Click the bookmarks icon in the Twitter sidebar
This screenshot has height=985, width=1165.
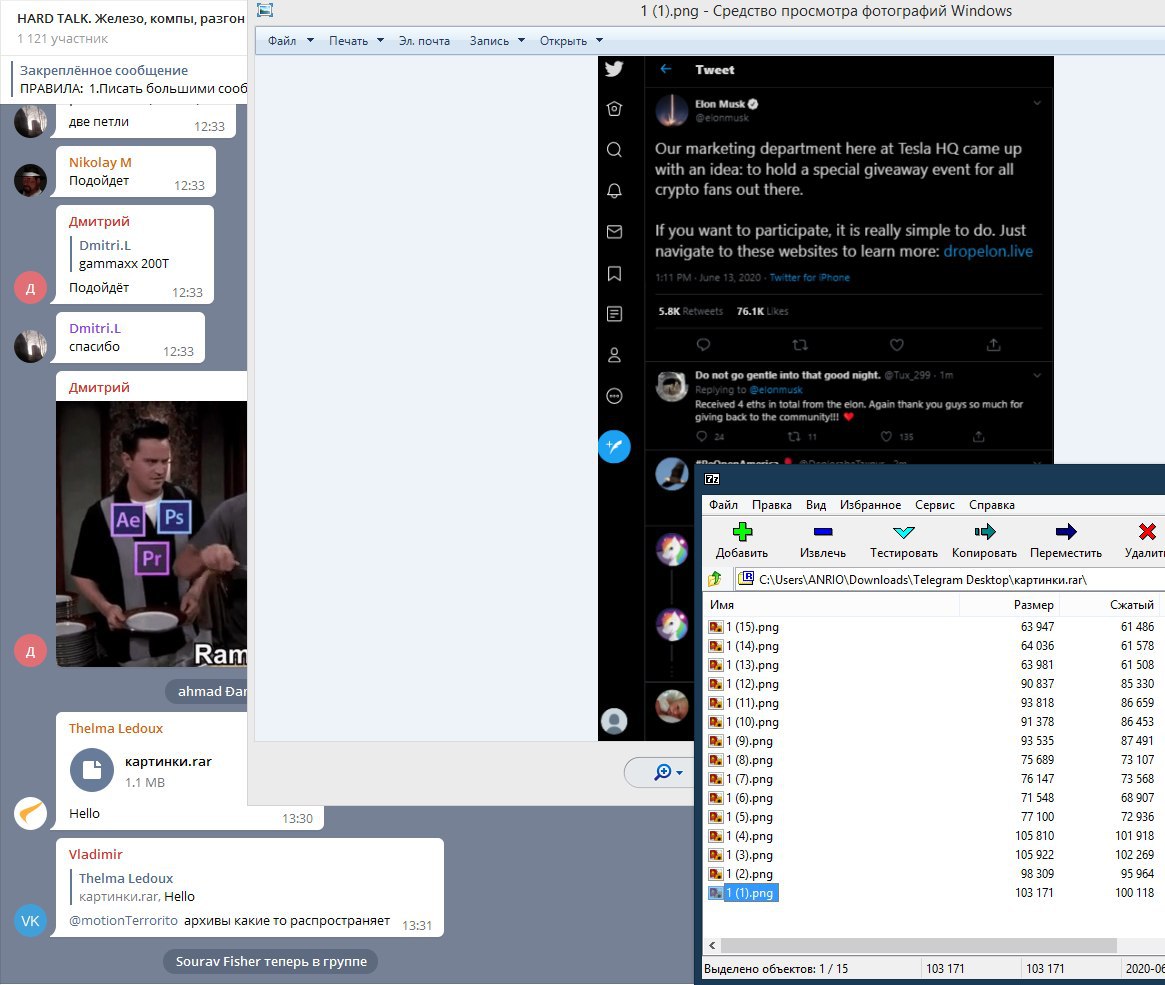click(x=614, y=273)
